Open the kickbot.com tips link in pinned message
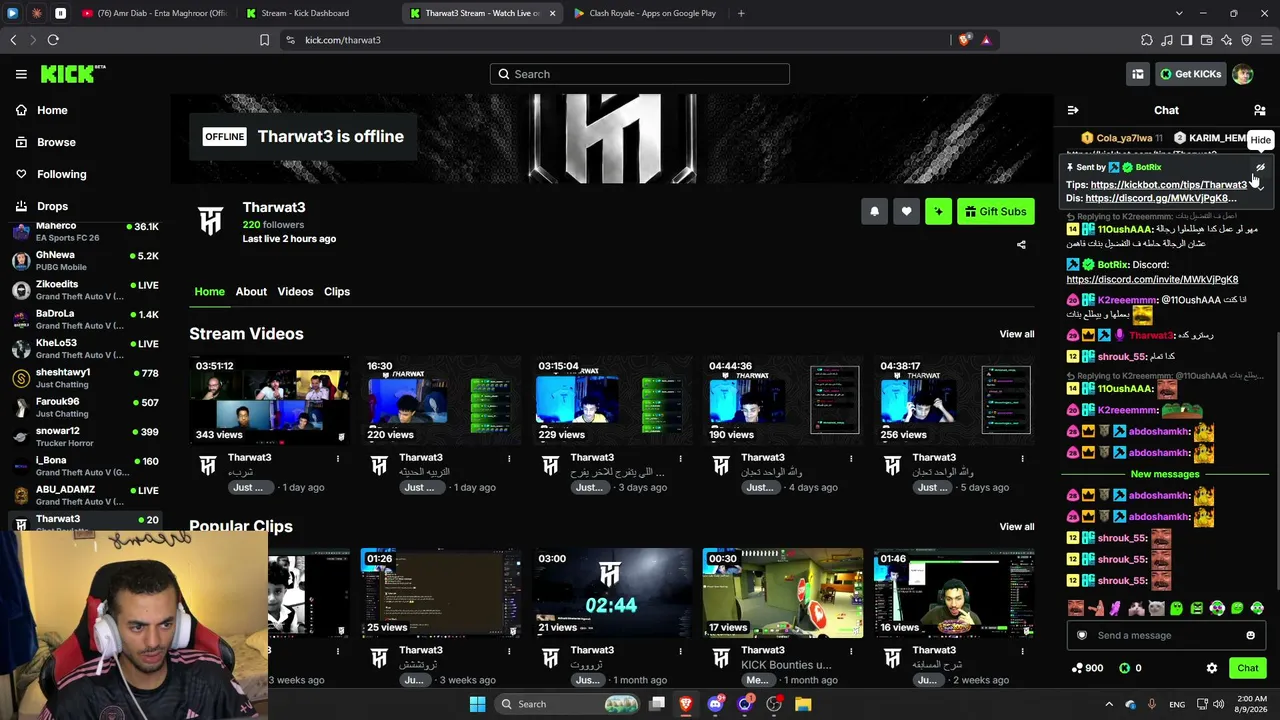The height and width of the screenshot is (720, 1280). [1169, 185]
